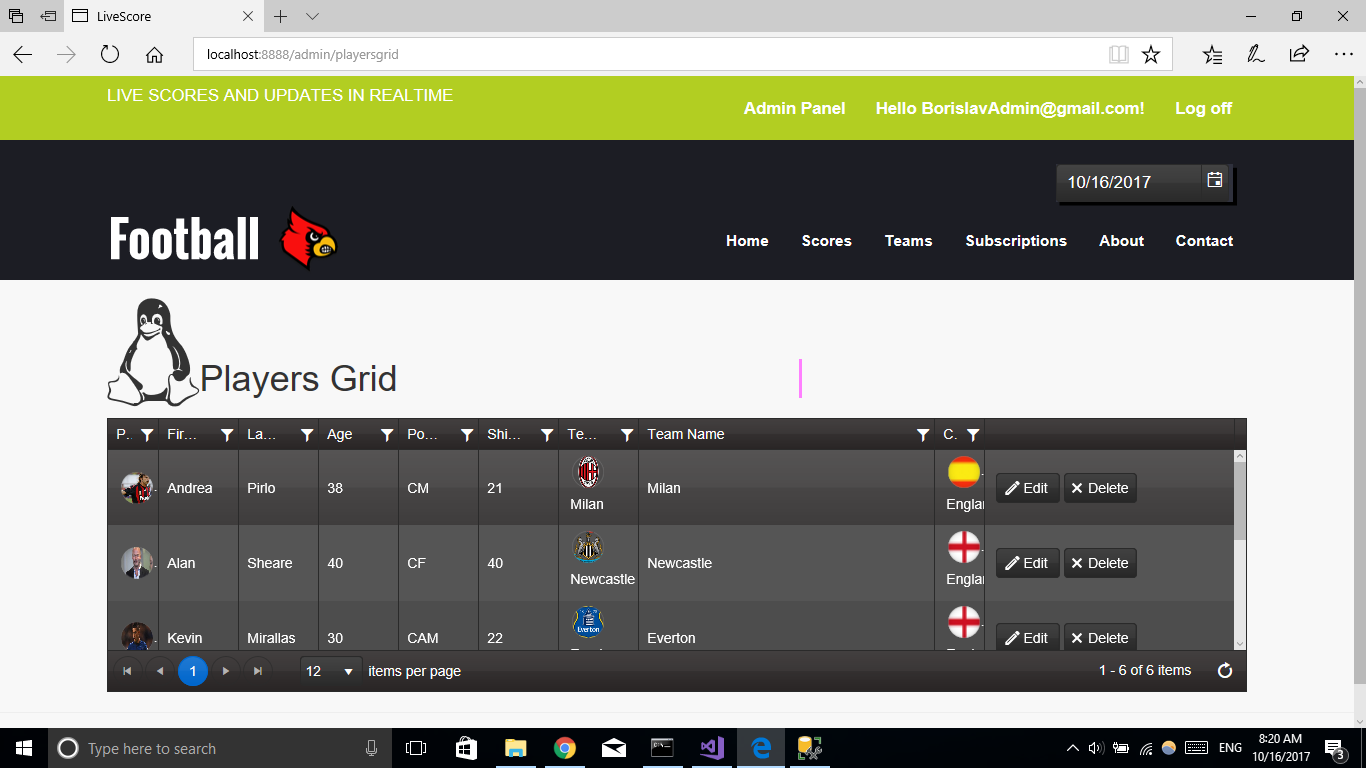
Task: Sort by the Team Name column header
Action: point(686,434)
